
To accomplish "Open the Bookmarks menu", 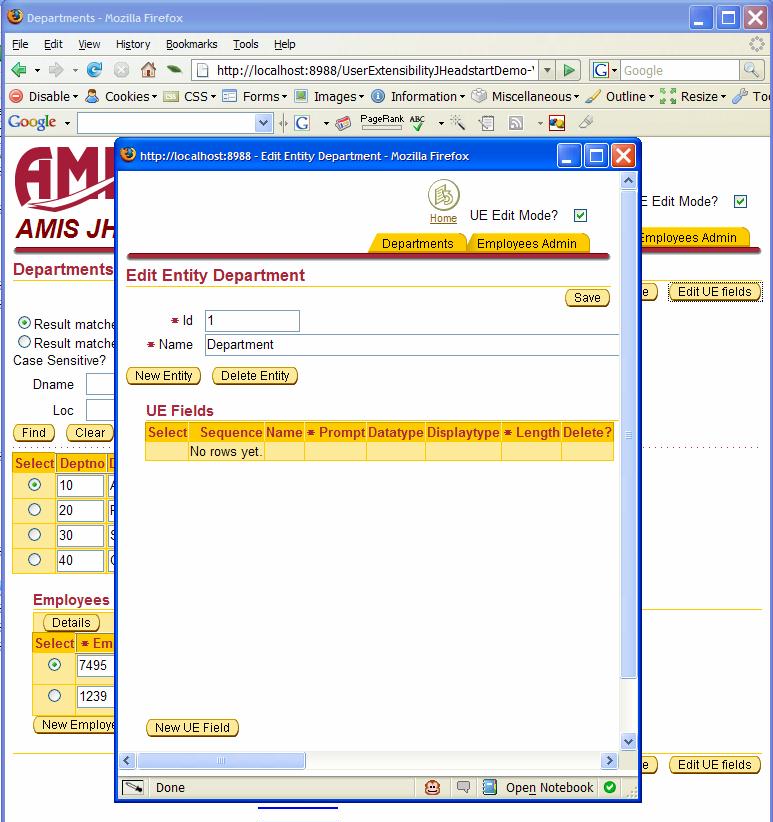I will point(191,44).
